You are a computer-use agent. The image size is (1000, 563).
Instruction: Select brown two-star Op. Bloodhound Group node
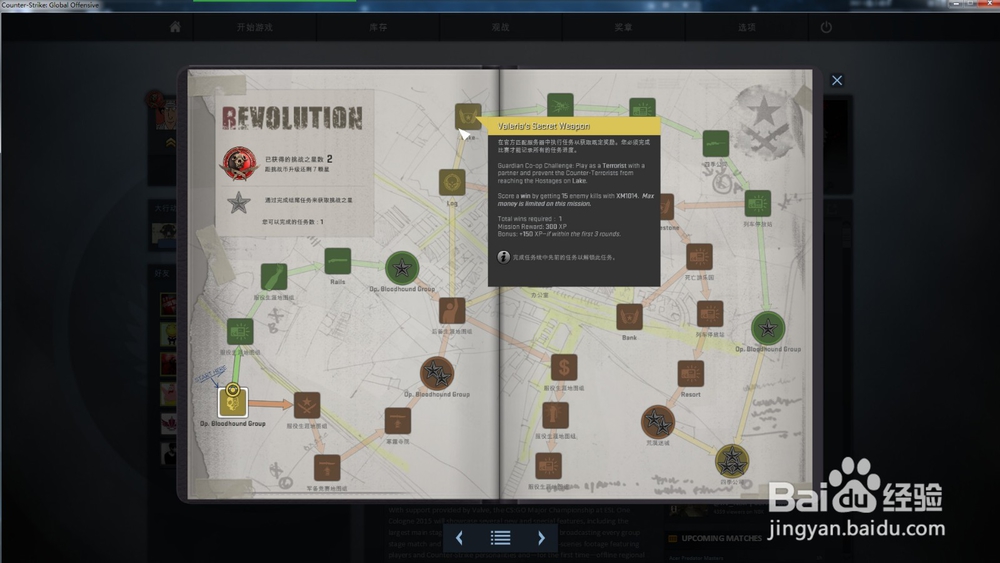437,374
